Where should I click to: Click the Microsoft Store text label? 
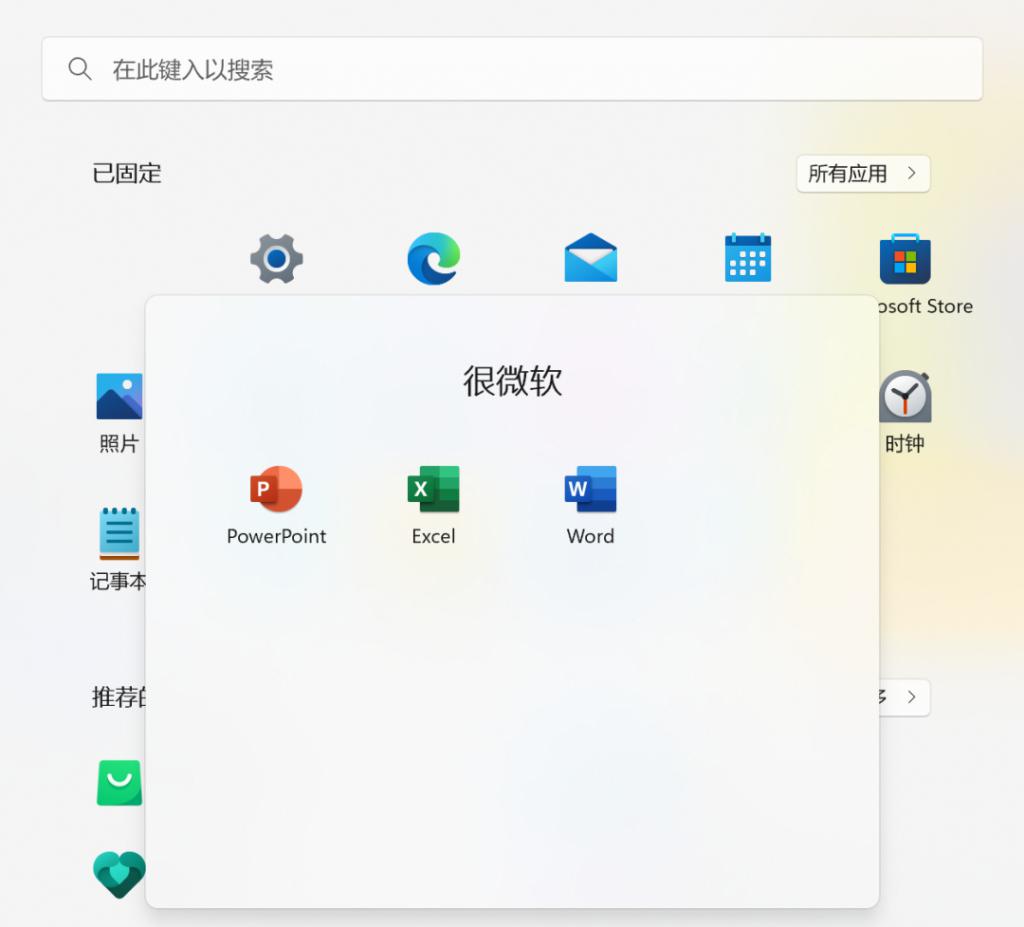[925, 307]
